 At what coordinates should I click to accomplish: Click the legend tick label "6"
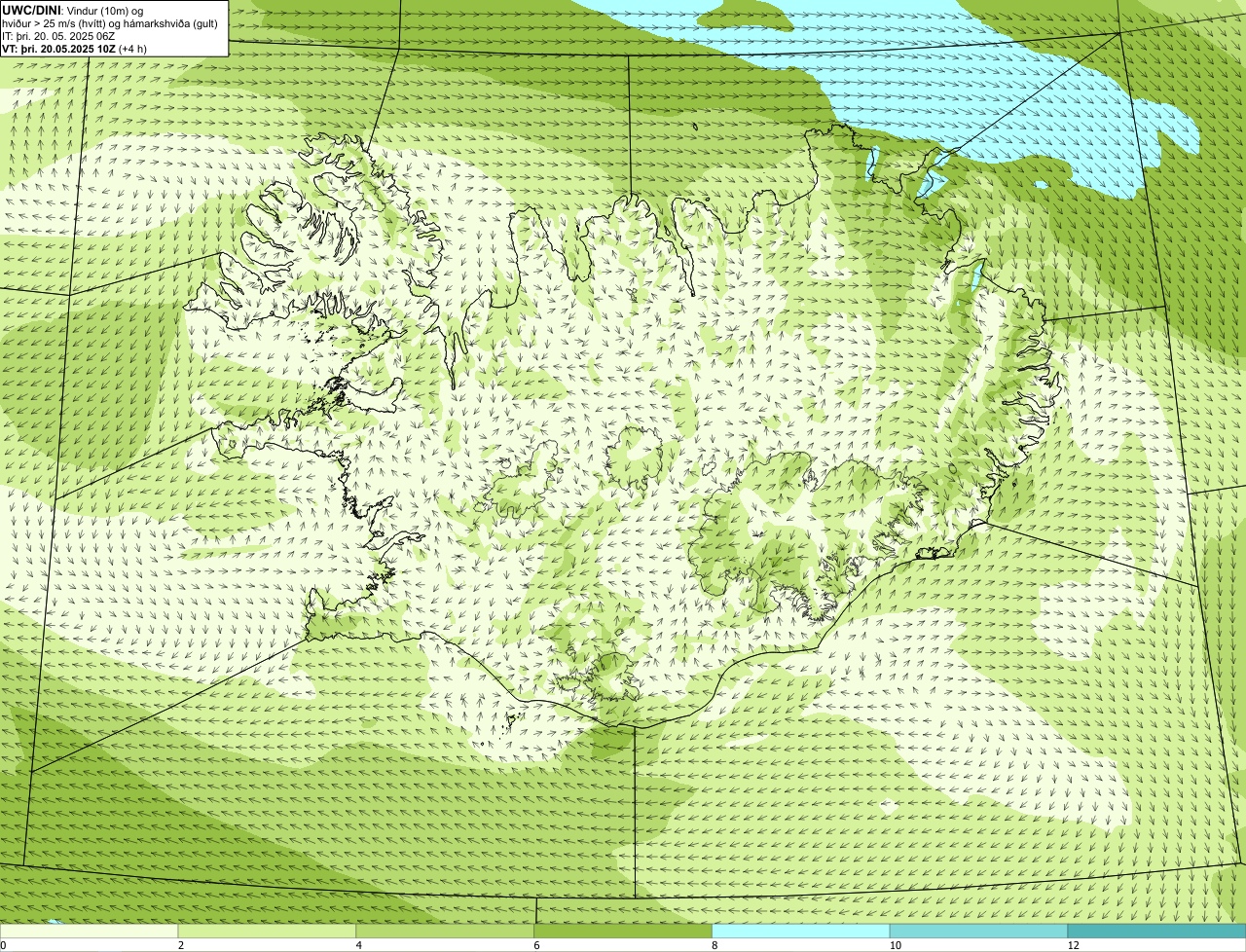click(536, 945)
